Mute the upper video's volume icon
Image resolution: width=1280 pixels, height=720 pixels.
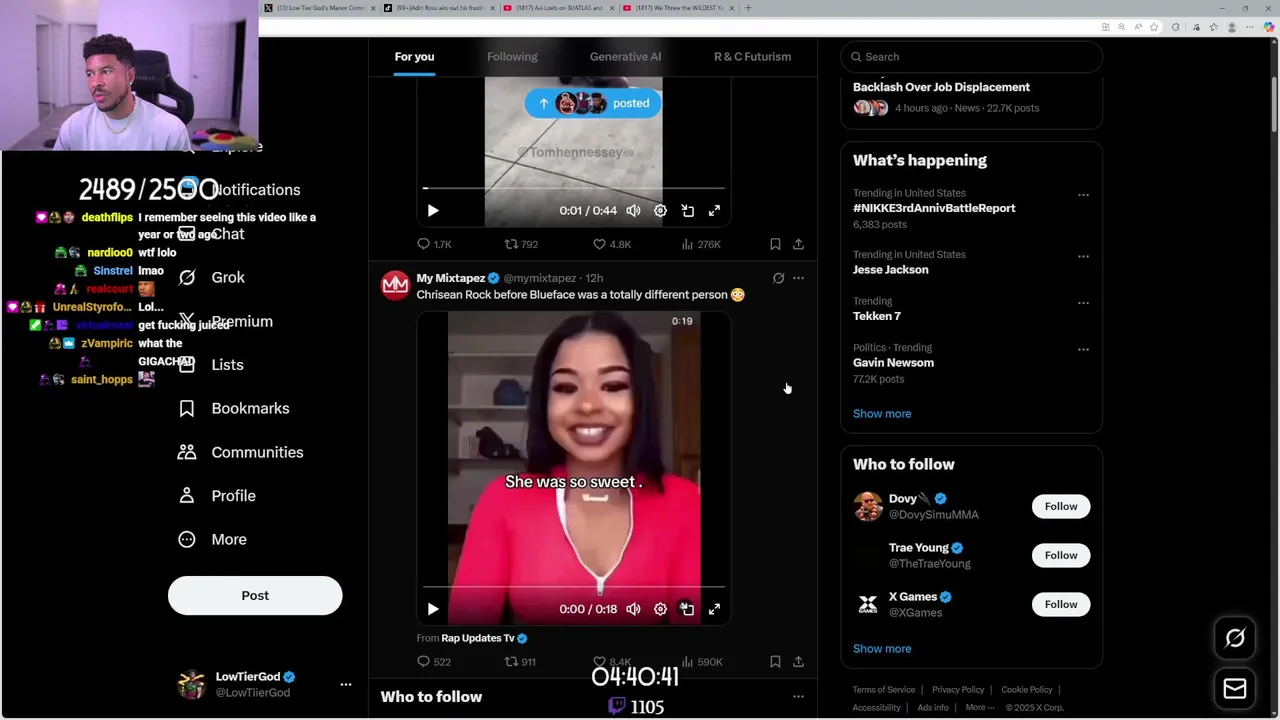(633, 211)
